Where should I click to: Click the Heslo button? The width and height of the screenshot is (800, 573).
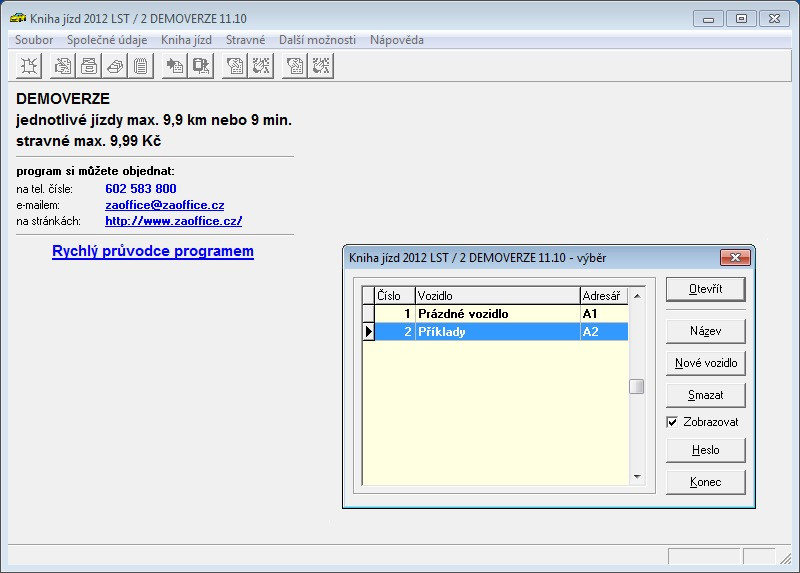pyautogui.click(x=706, y=450)
